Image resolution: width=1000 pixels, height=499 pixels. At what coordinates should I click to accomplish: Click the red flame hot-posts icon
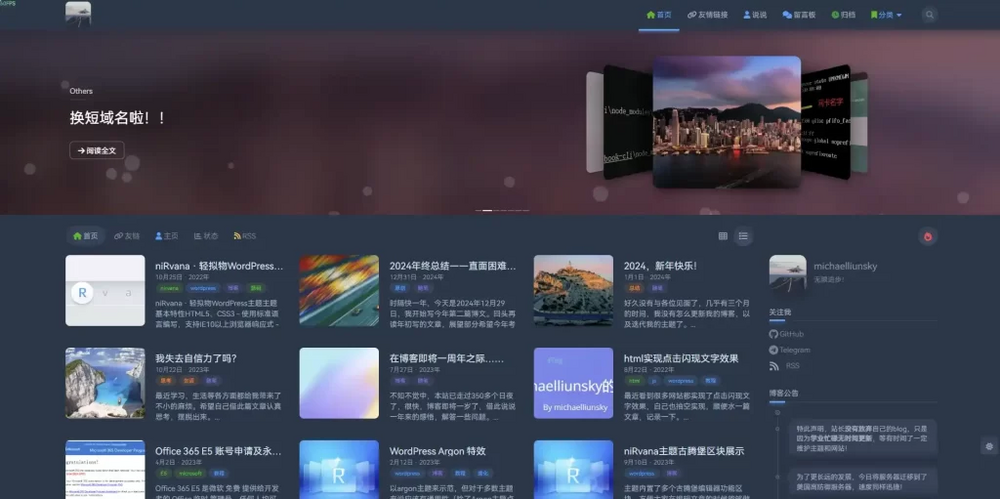pyautogui.click(x=928, y=236)
